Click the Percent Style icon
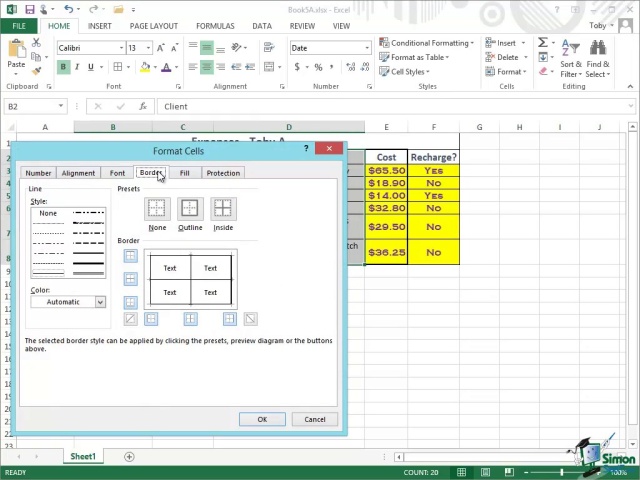Image resolution: width=640 pixels, height=480 pixels. (318, 67)
